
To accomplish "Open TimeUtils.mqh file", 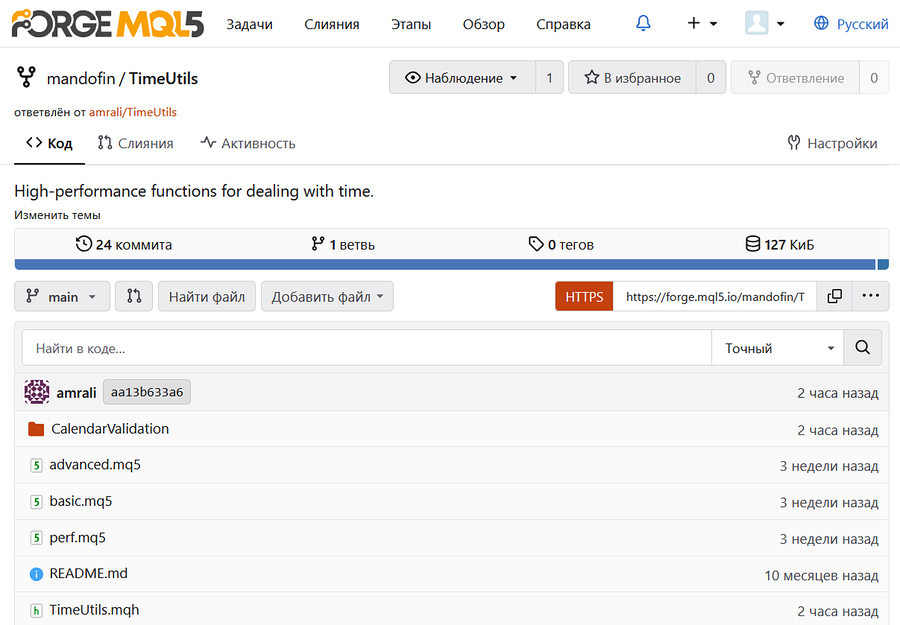I will click(94, 610).
